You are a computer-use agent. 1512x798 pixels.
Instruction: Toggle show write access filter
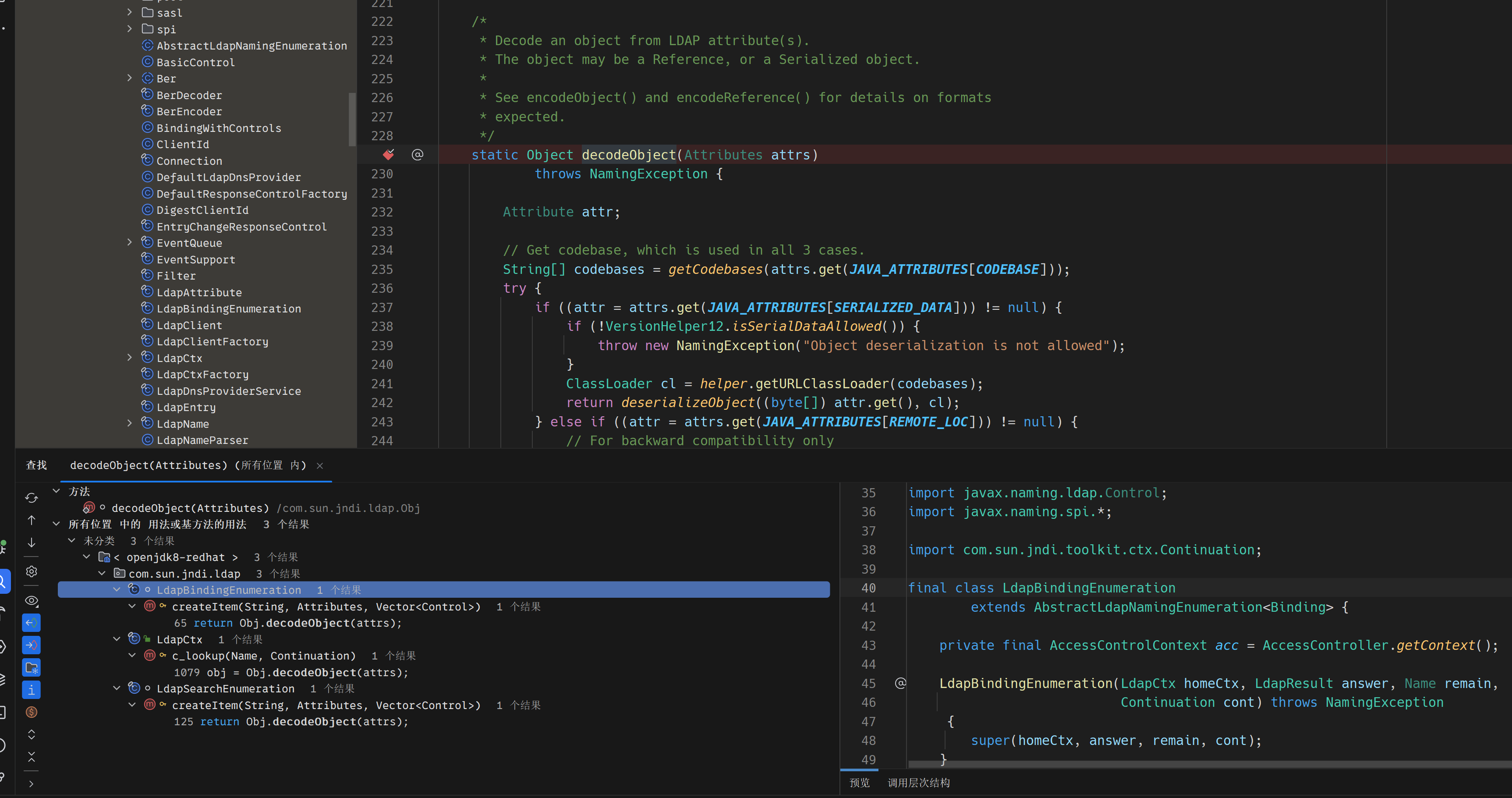pos(32,645)
